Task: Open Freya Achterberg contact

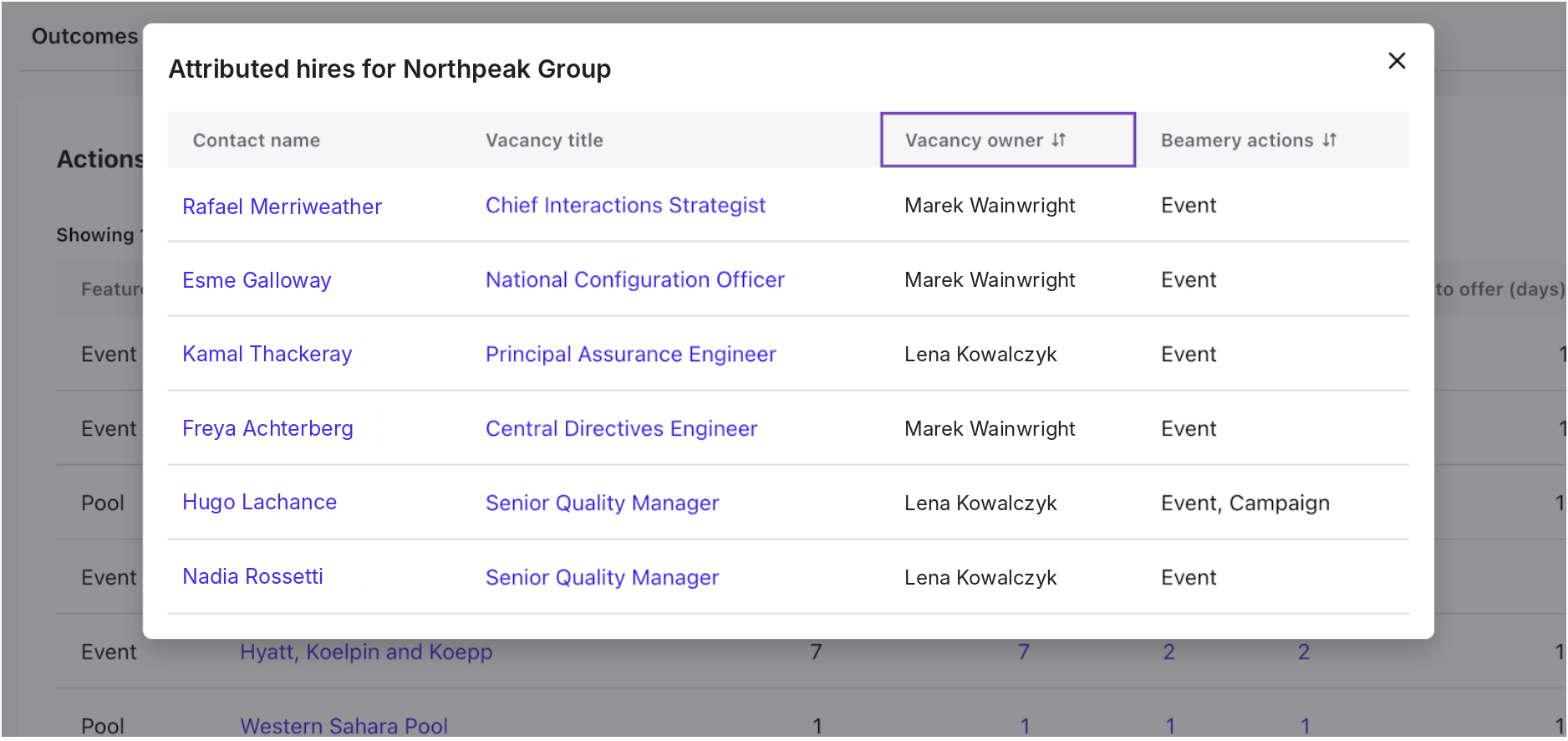Action: coord(267,428)
